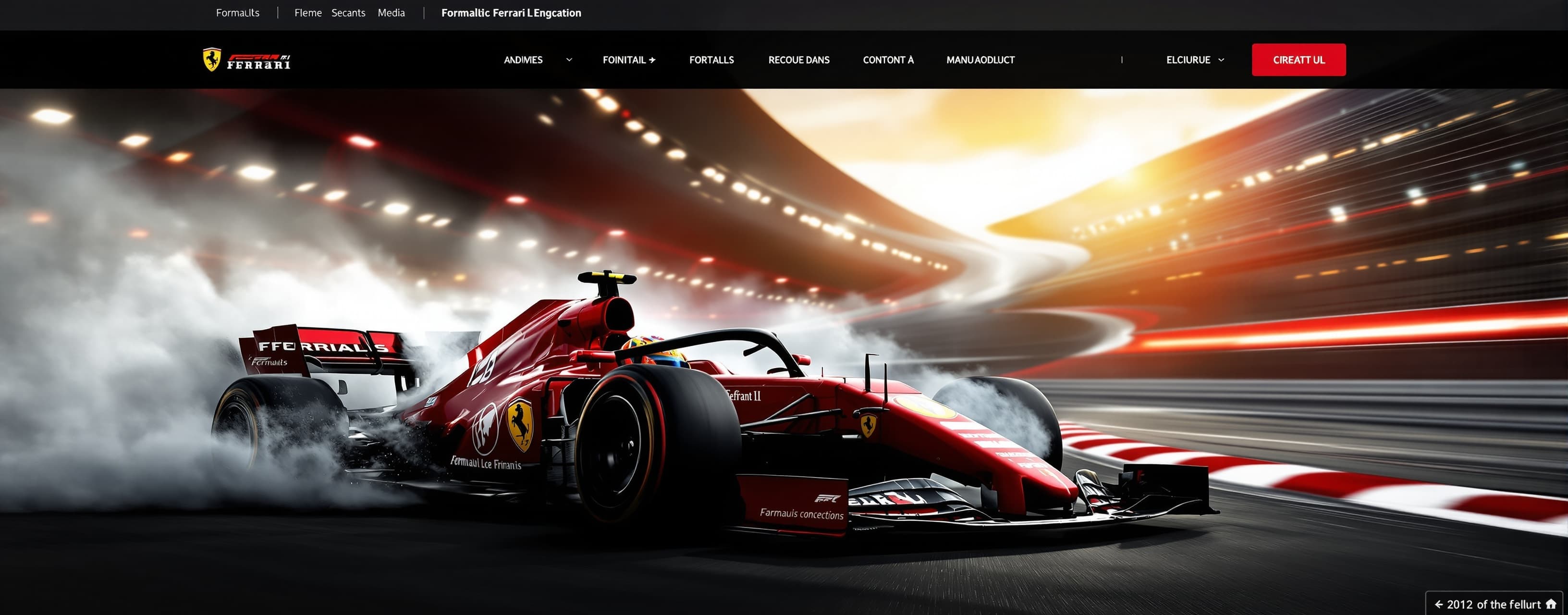The image size is (1568, 615).
Task: Open the Media top bar link
Action: point(391,13)
